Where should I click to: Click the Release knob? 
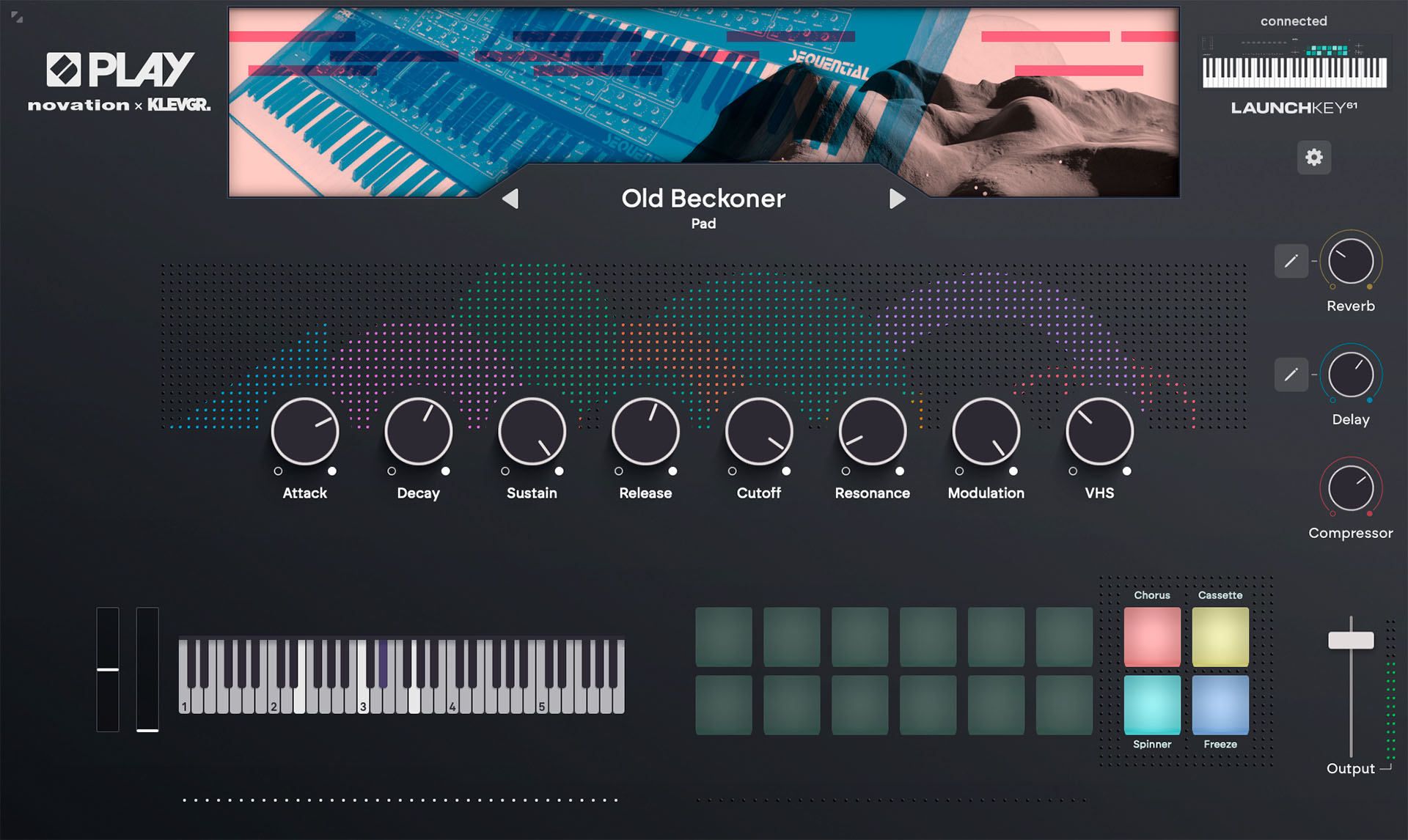(x=646, y=432)
